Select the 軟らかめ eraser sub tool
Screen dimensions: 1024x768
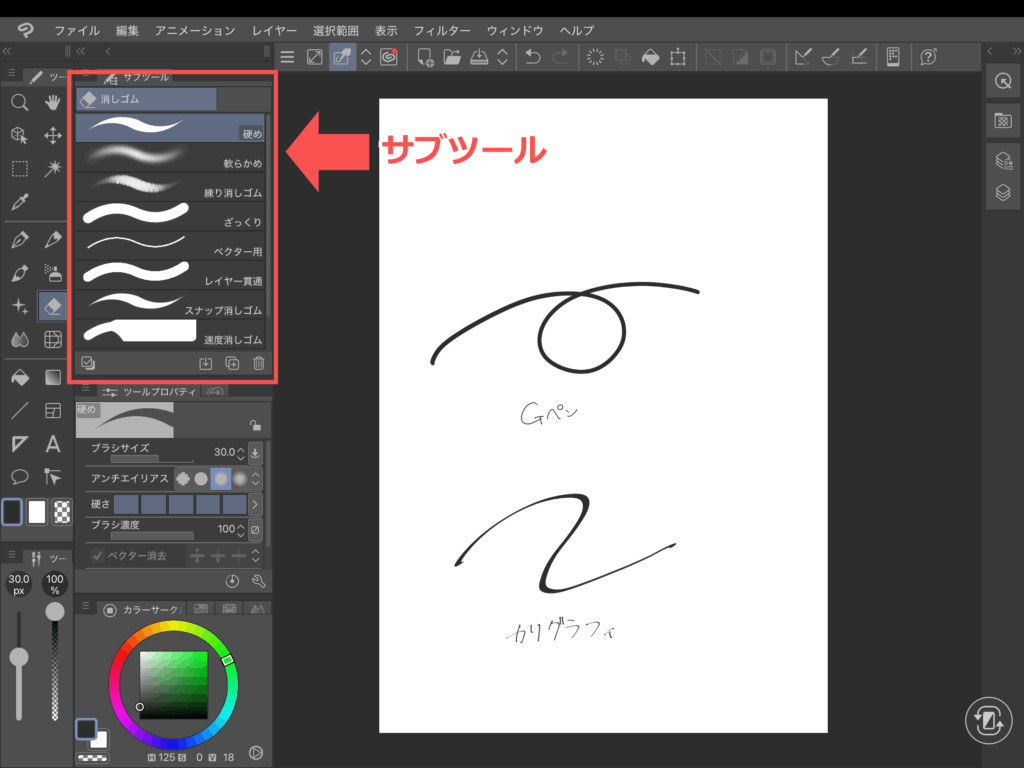pyautogui.click(x=170, y=157)
